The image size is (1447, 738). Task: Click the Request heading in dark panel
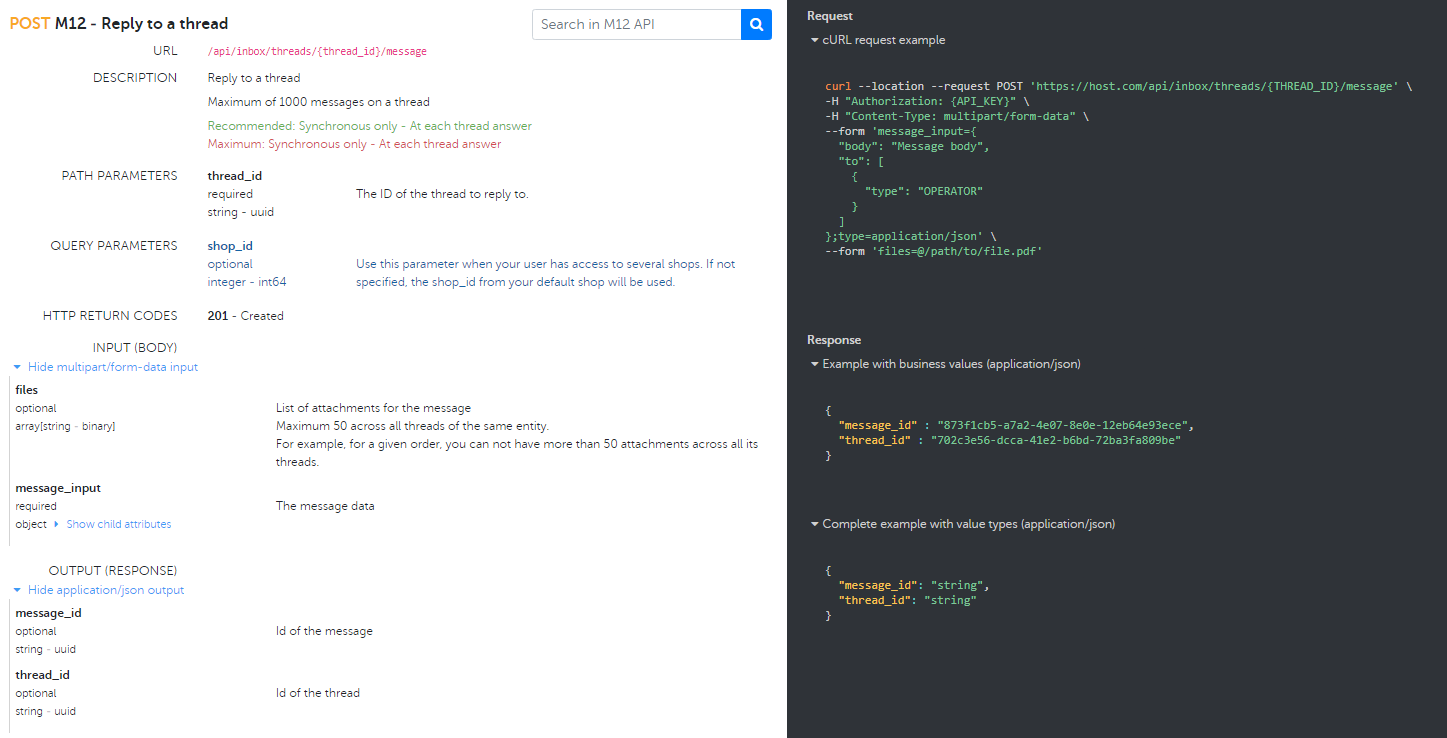830,16
